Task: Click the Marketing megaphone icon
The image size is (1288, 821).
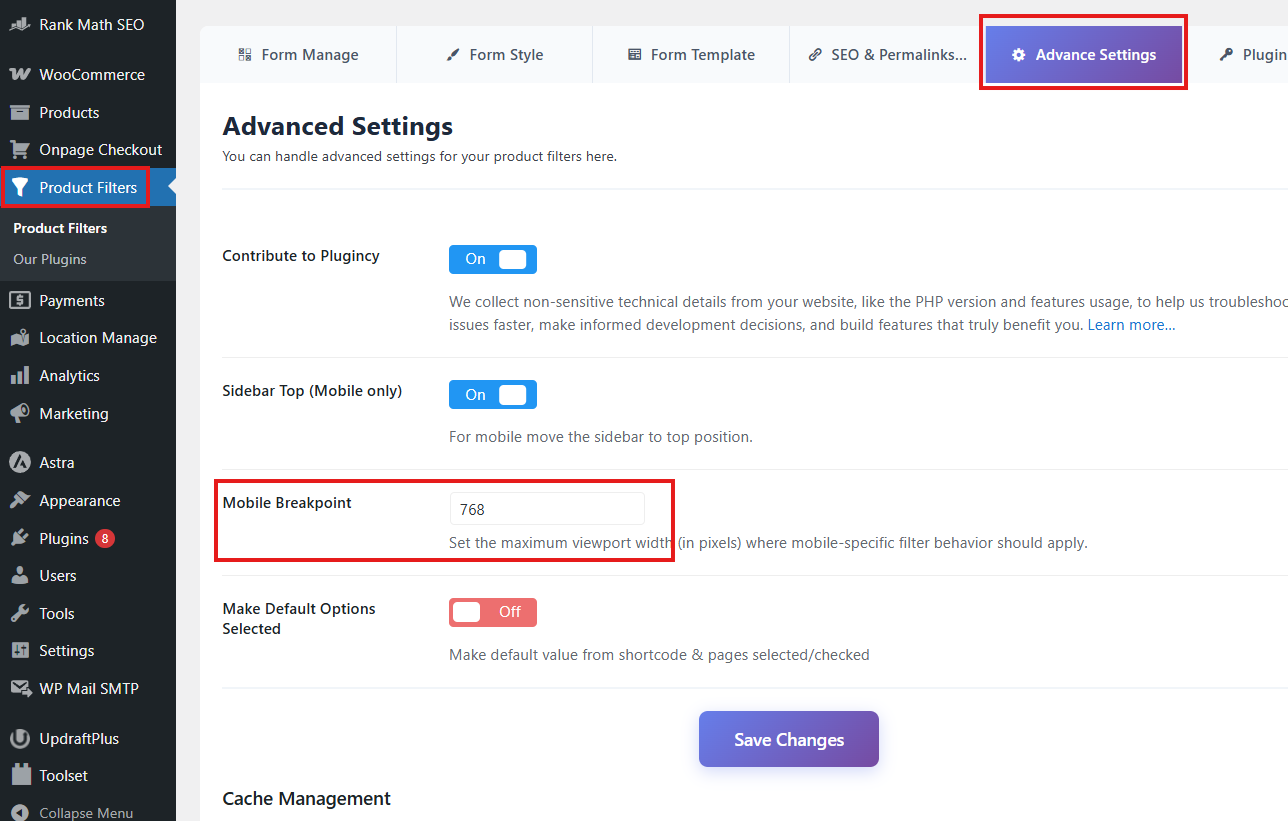Action: click(19, 414)
